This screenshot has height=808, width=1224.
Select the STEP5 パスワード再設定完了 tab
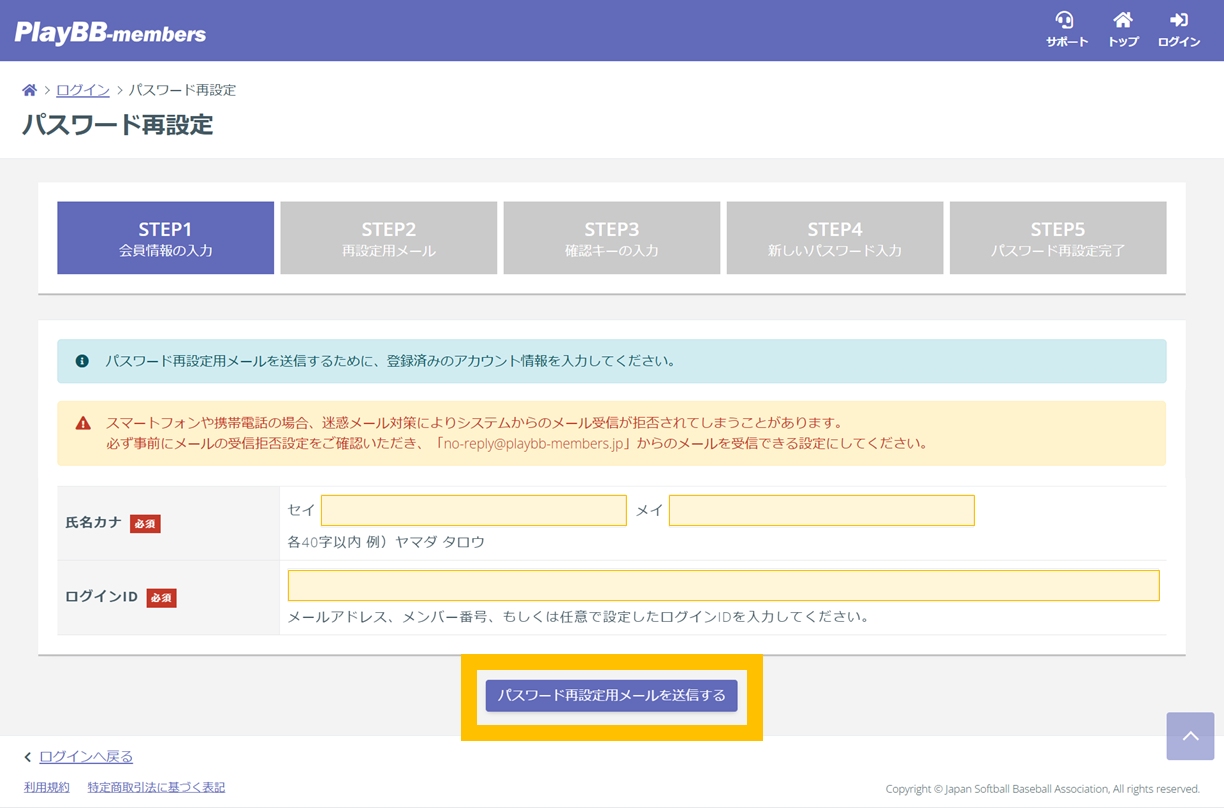tap(1057, 238)
